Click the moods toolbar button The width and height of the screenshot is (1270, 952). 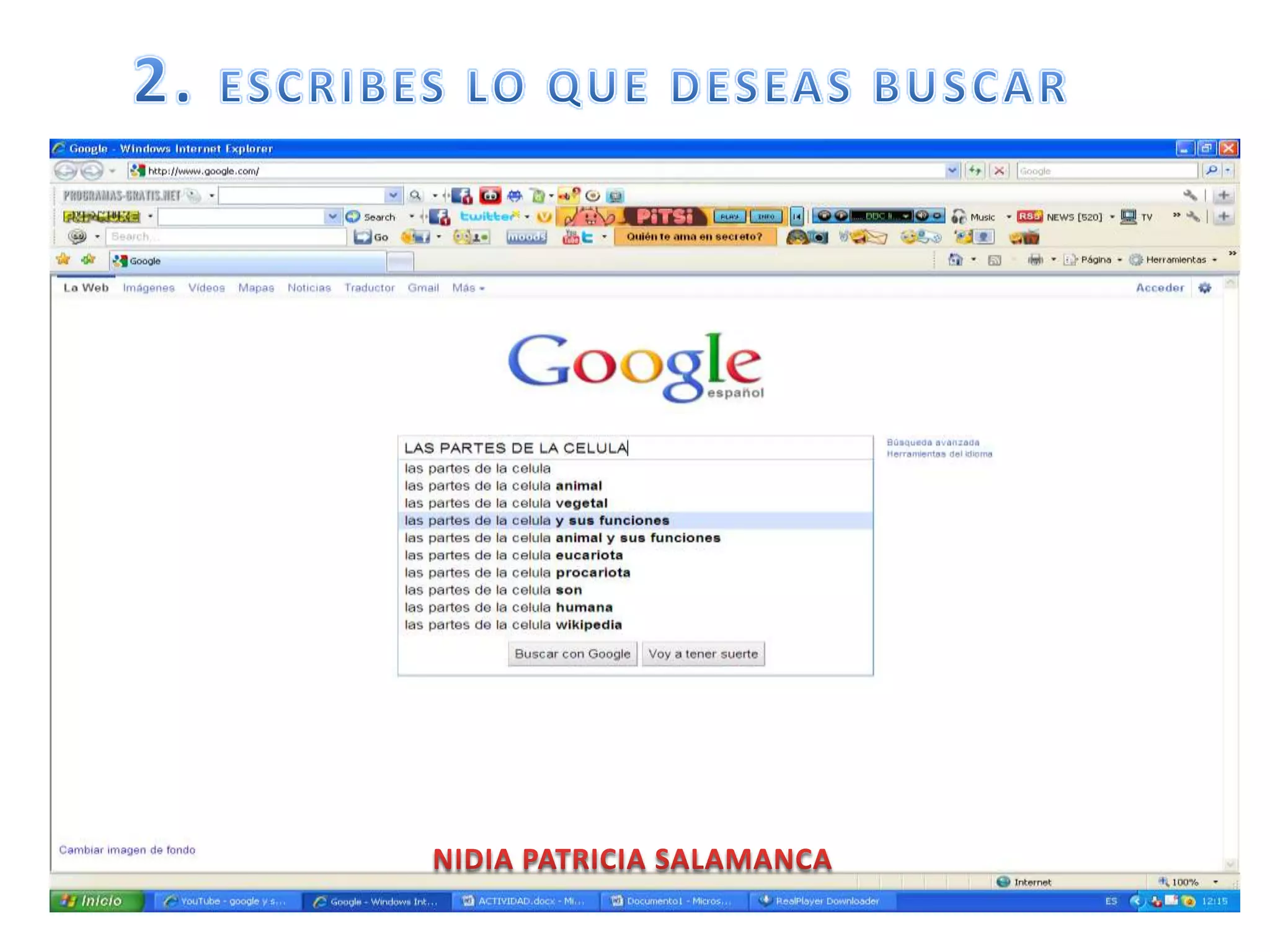(x=526, y=237)
